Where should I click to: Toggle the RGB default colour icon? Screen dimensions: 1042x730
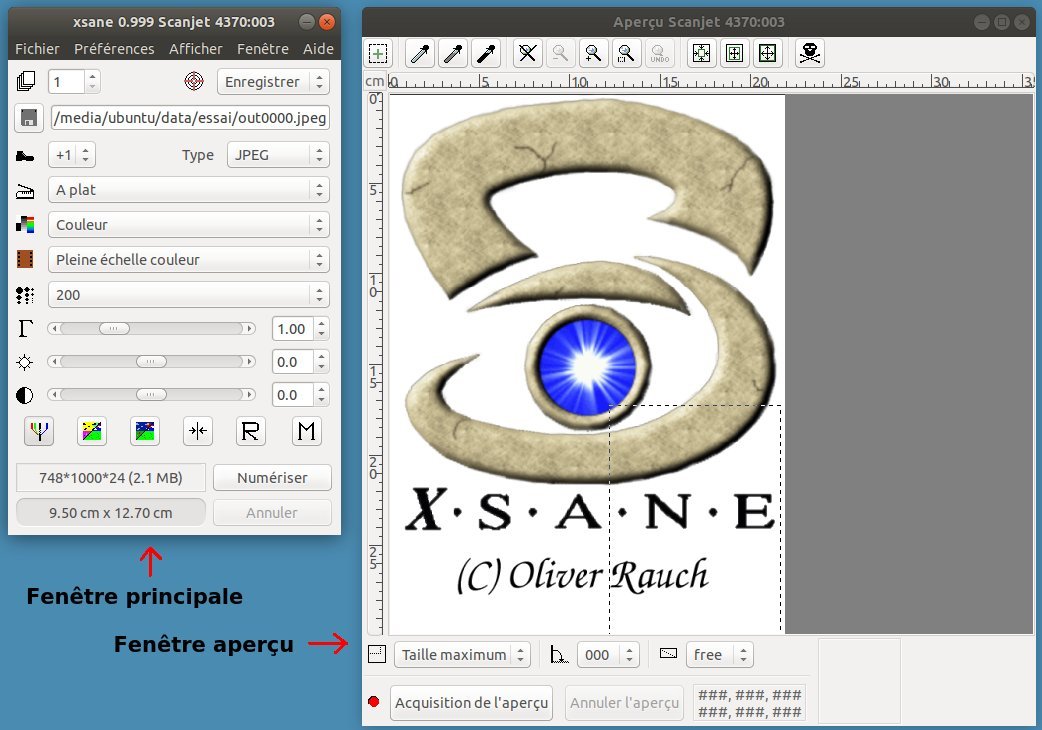point(39,432)
